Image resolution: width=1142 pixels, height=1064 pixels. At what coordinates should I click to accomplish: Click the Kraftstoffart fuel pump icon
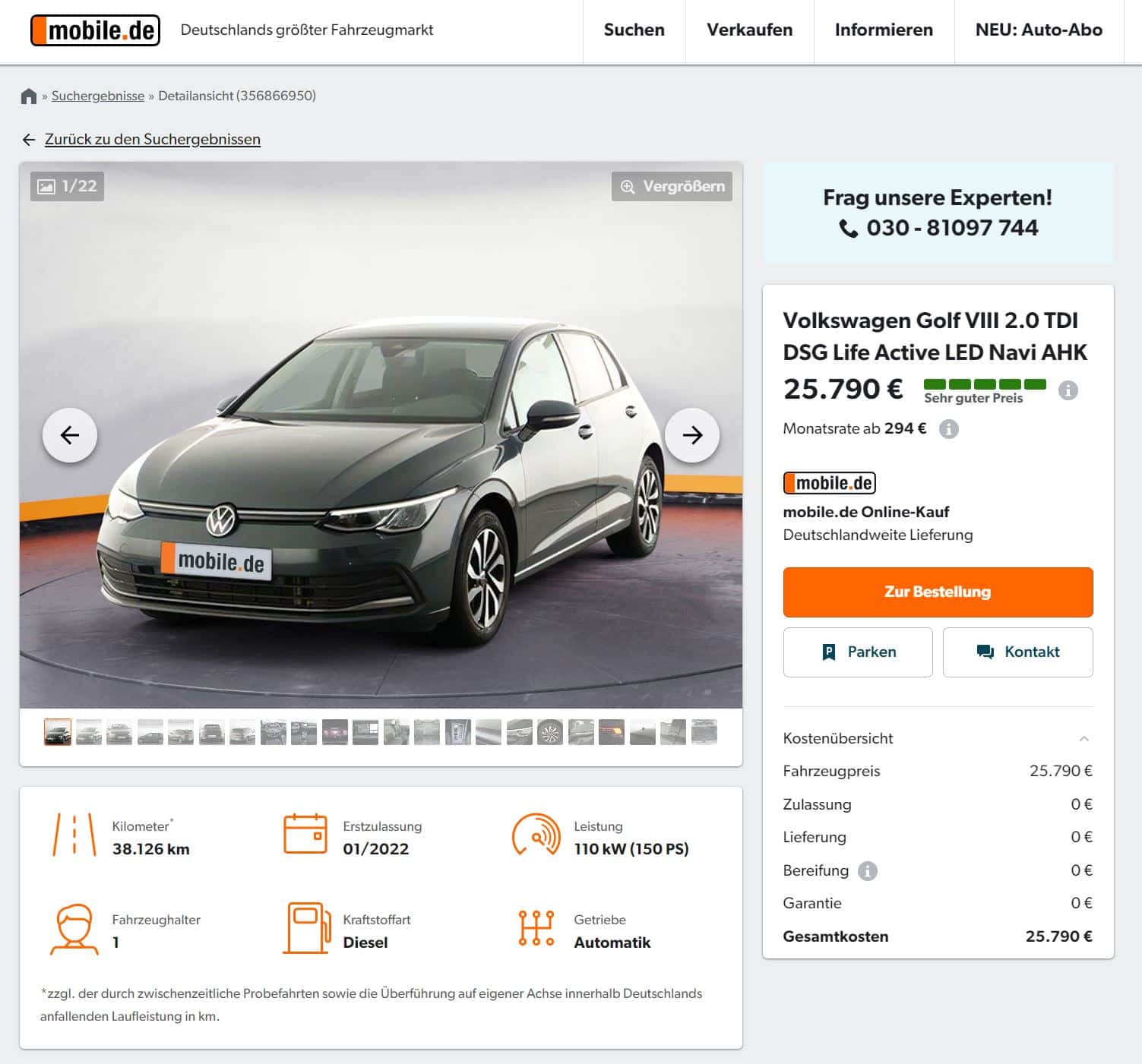307,928
